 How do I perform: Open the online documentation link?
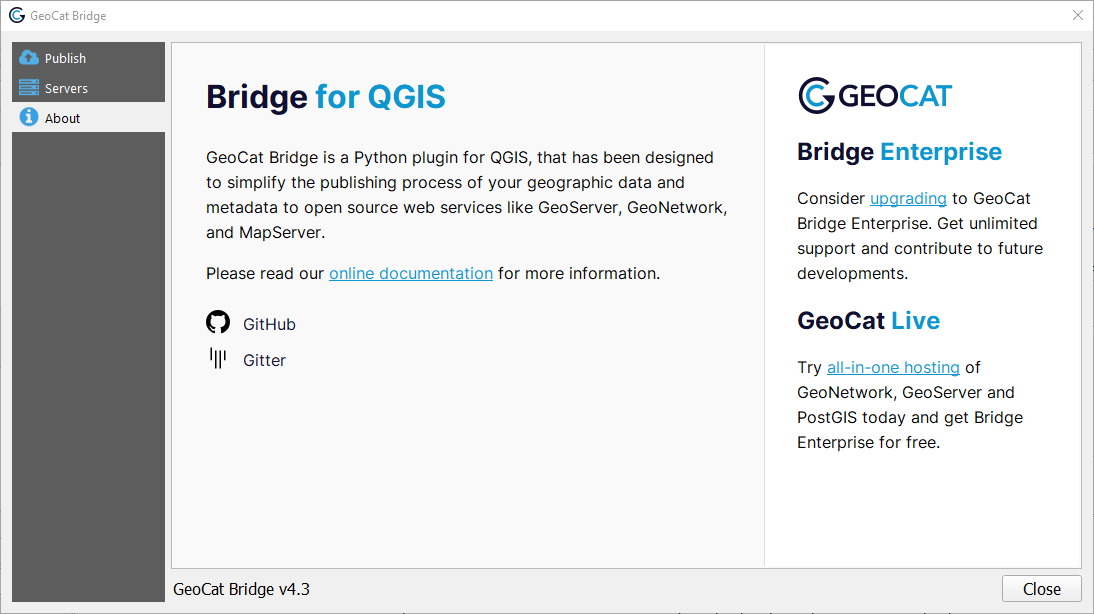click(411, 273)
